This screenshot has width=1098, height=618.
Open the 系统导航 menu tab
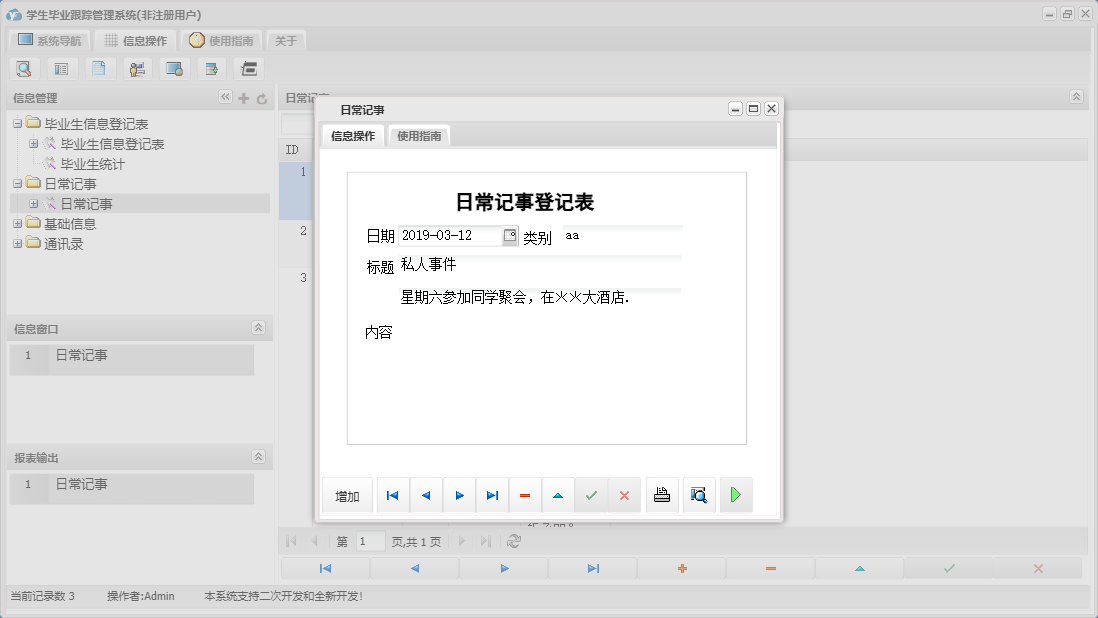tap(48, 40)
